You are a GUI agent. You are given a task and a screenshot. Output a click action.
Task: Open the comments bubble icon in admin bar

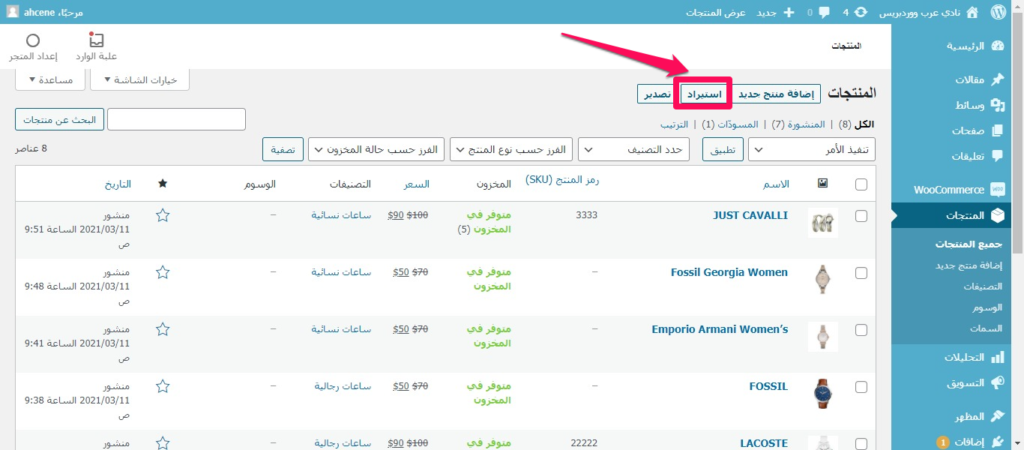coord(824,13)
